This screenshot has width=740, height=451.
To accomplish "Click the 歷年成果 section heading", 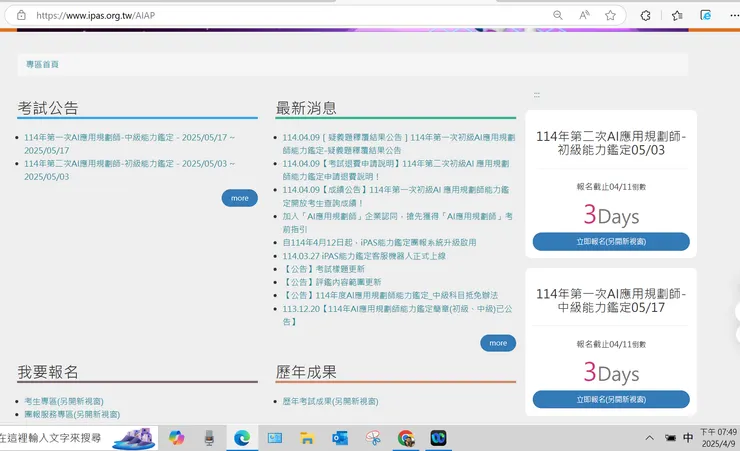I will tap(306, 372).
